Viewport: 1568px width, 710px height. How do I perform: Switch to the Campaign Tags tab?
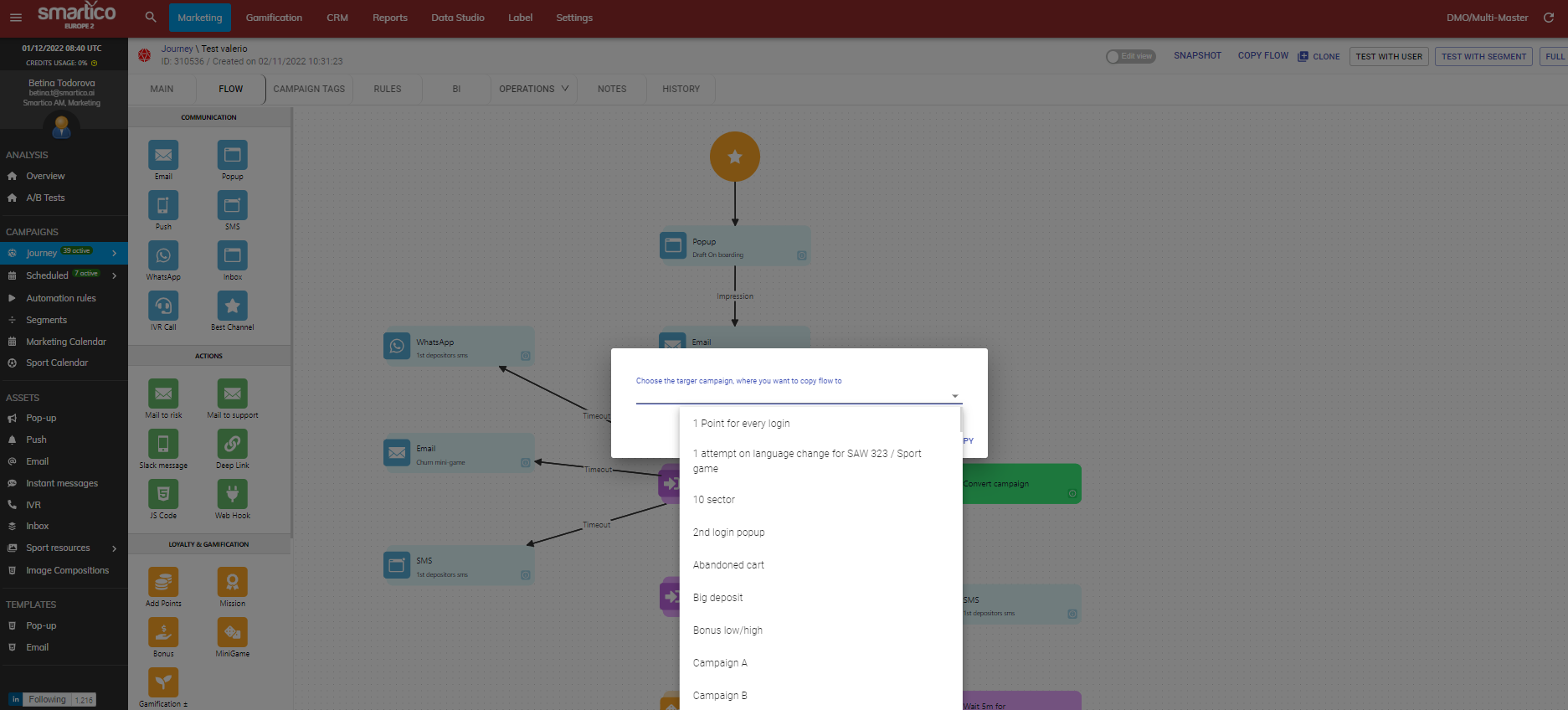pyautogui.click(x=309, y=89)
